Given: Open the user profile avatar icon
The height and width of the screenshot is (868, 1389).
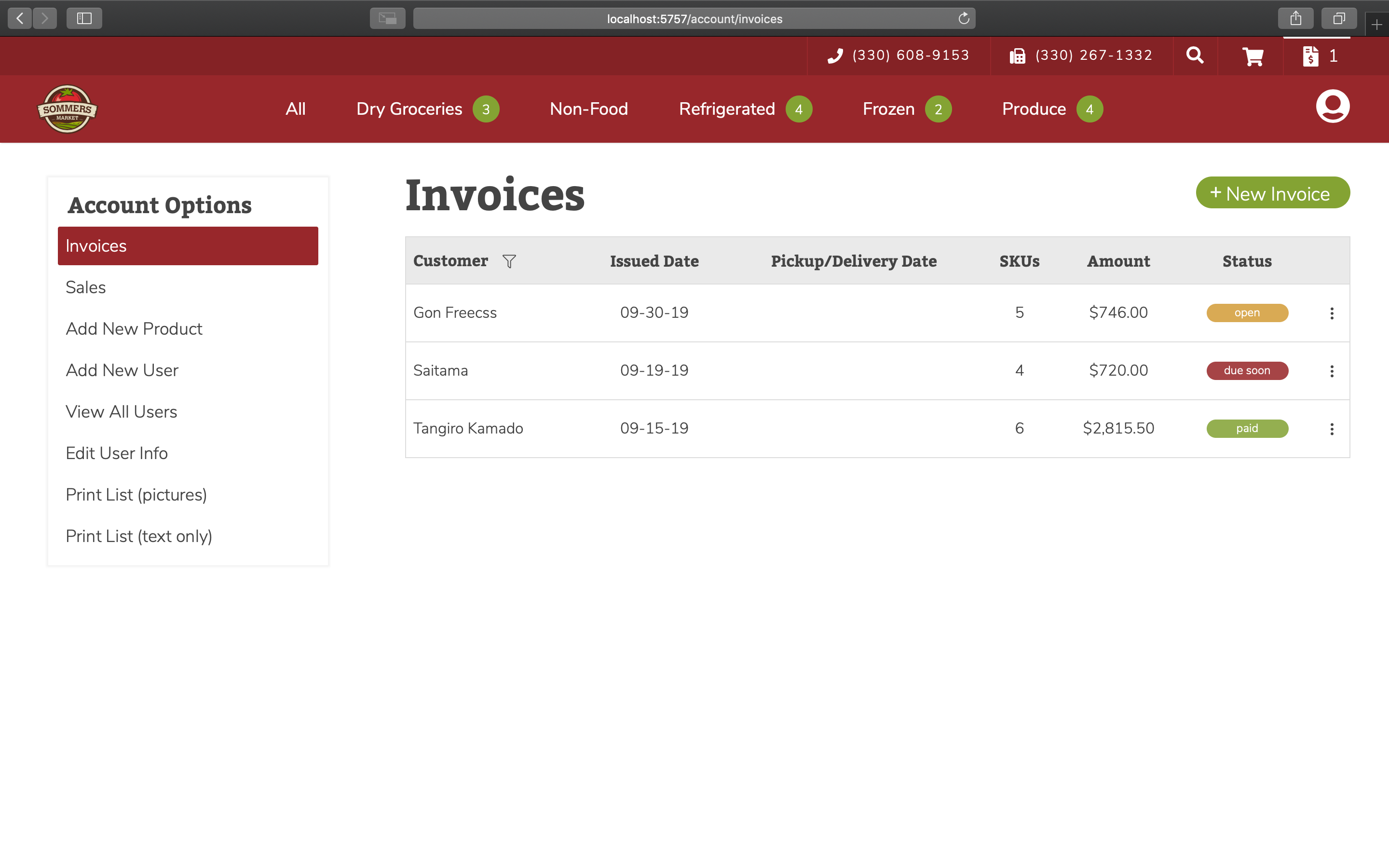Looking at the screenshot, I should [1332, 107].
